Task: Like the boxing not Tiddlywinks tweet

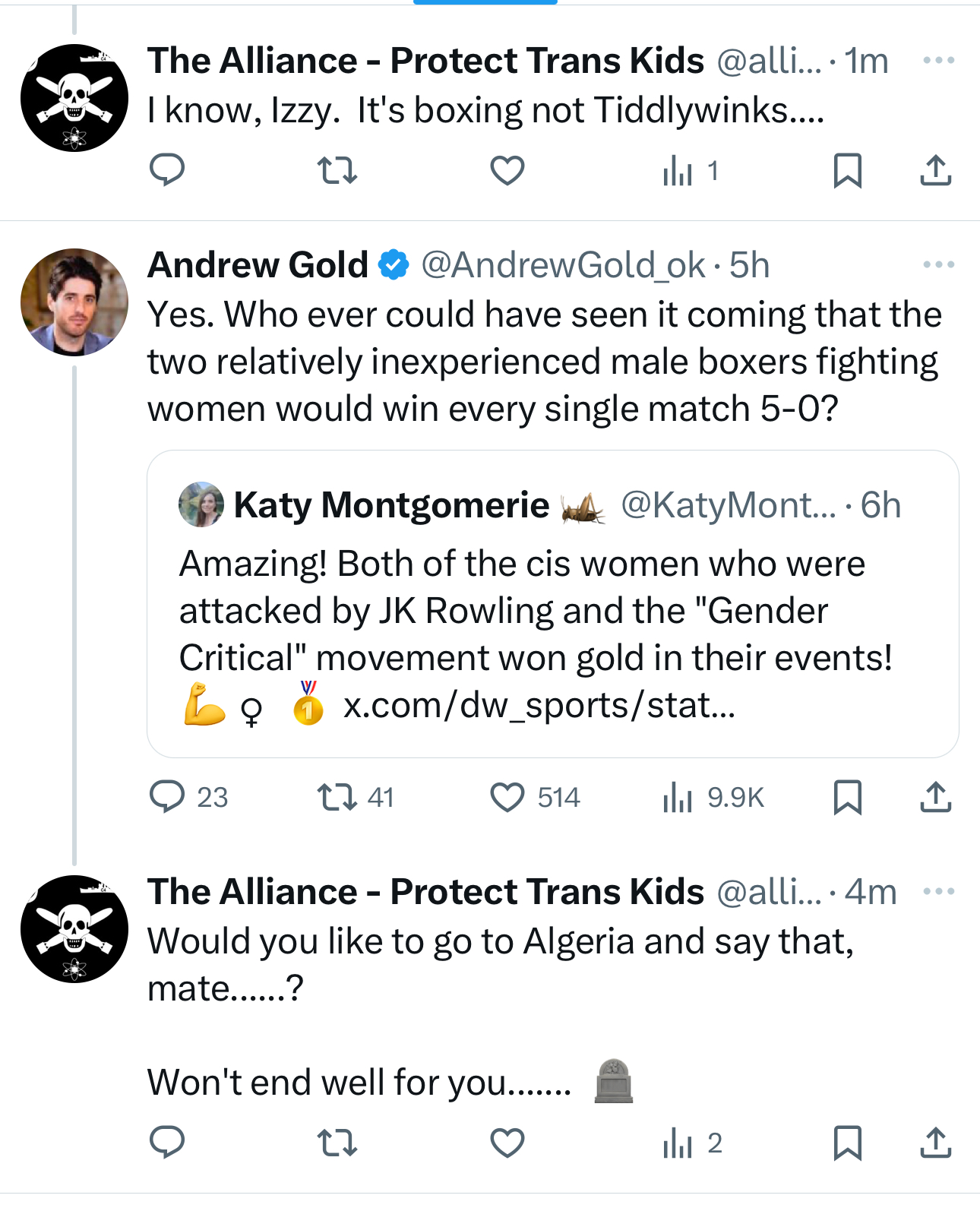Action: 507,170
